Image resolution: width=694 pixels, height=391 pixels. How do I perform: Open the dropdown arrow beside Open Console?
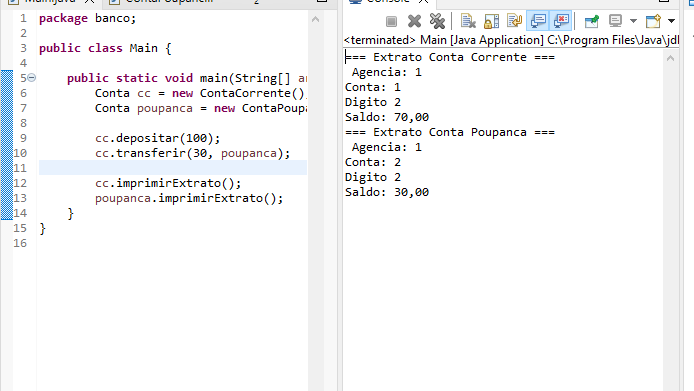click(671, 21)
